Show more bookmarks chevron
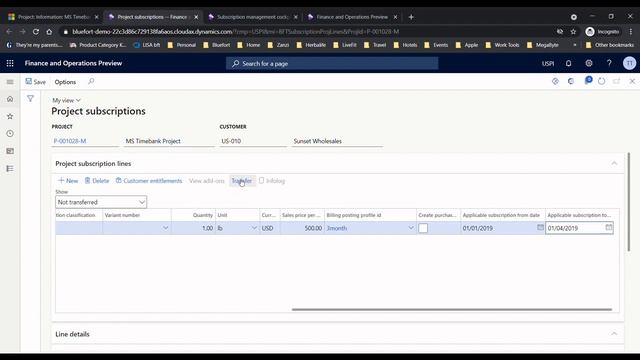The image size is (640, 360). pos(575,45)
